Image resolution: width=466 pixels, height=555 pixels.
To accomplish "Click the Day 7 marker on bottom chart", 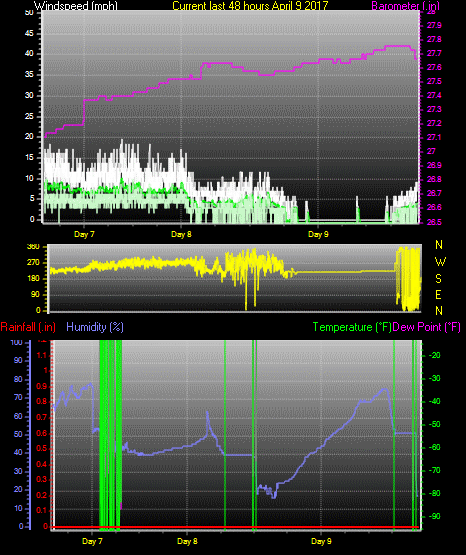I will coord(92,541).
